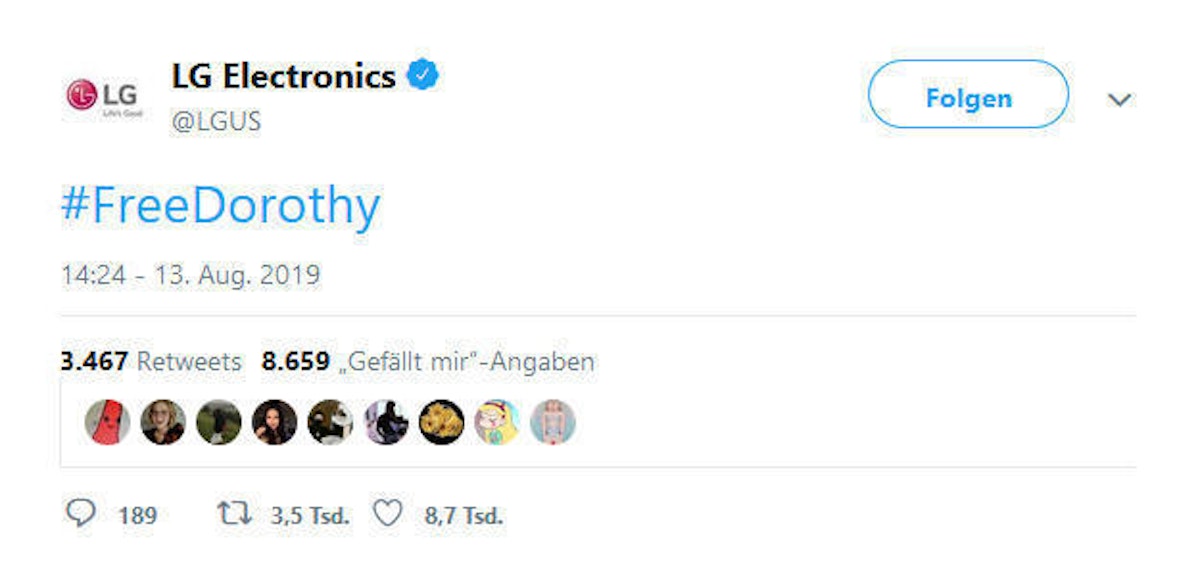Click the 8,7 Tsd. likes count
Image resolution: width=1200 pixels, height=572 pixels.
click(x=464, y=516)
